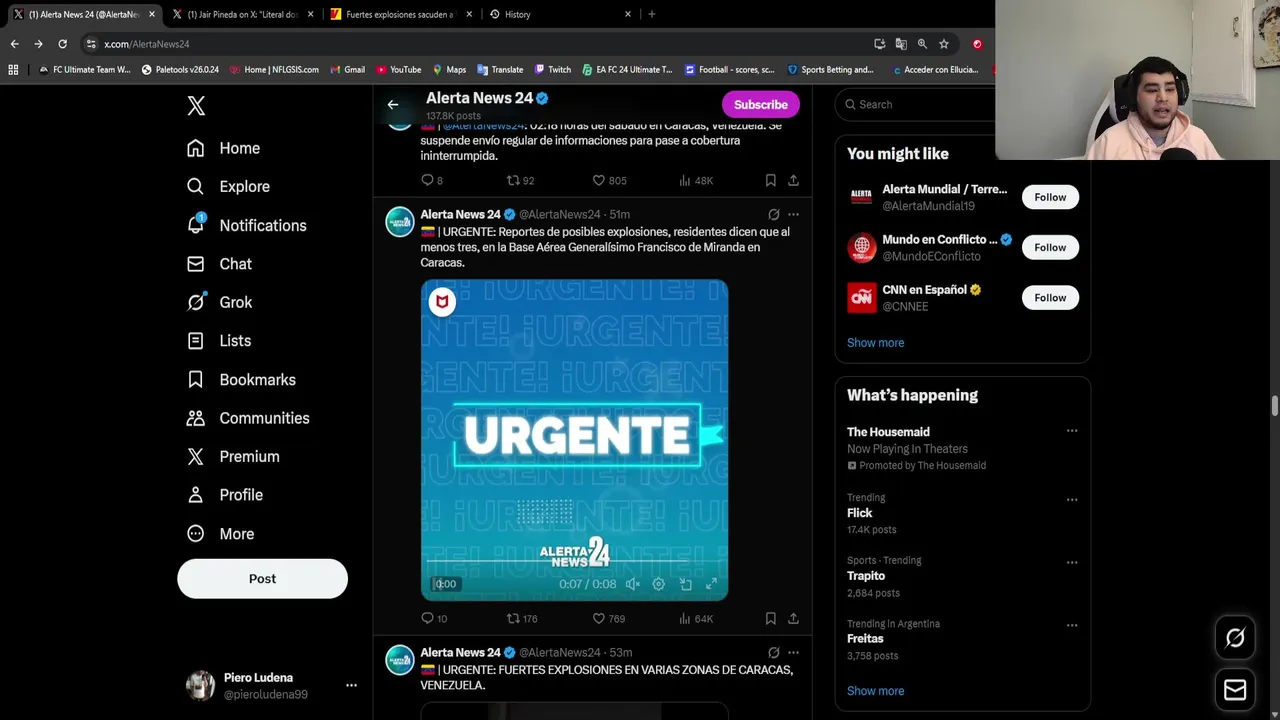Open the floating Messages envelope button
Screen dimensions: 1280x720
click(x=1235, y=690)
